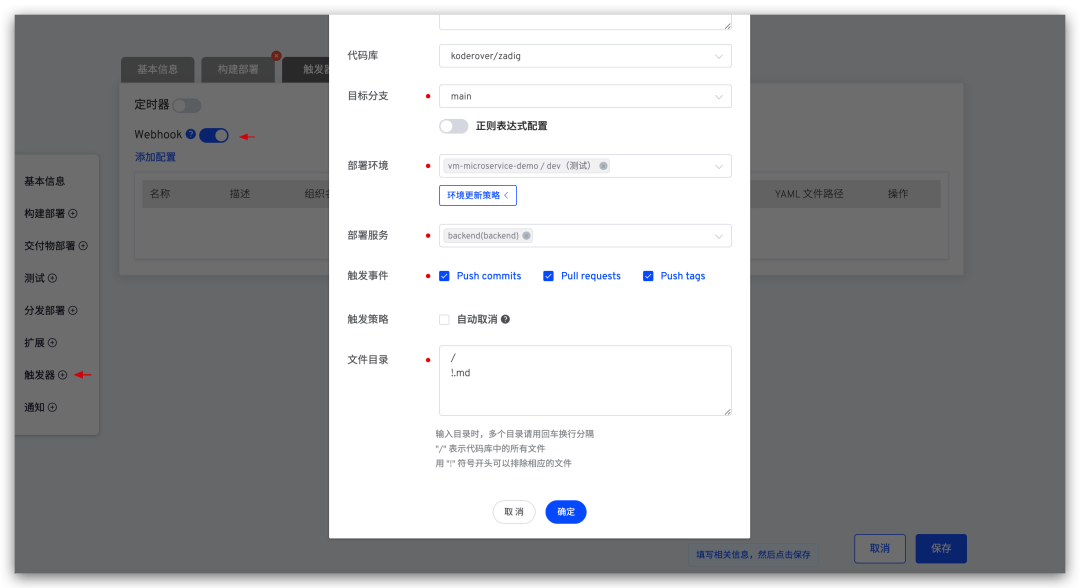The image size is (1080, 588).
Task: Open the 代码库 dropdown showing koderover/zadig
Action: click(585, 56)
